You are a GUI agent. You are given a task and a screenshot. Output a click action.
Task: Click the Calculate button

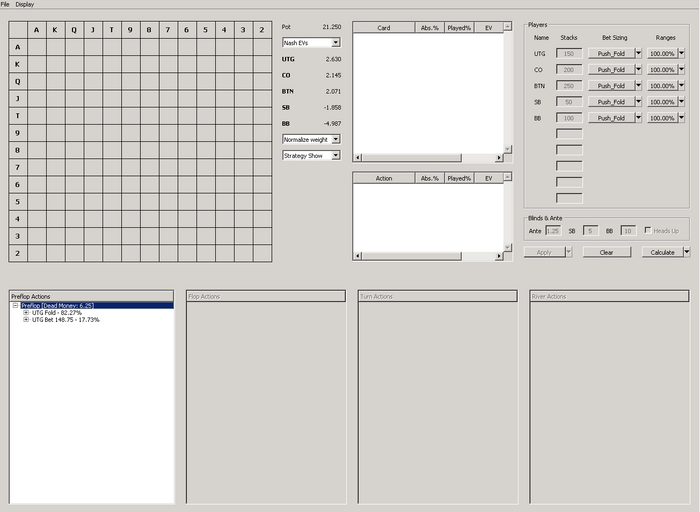point(662,252)
